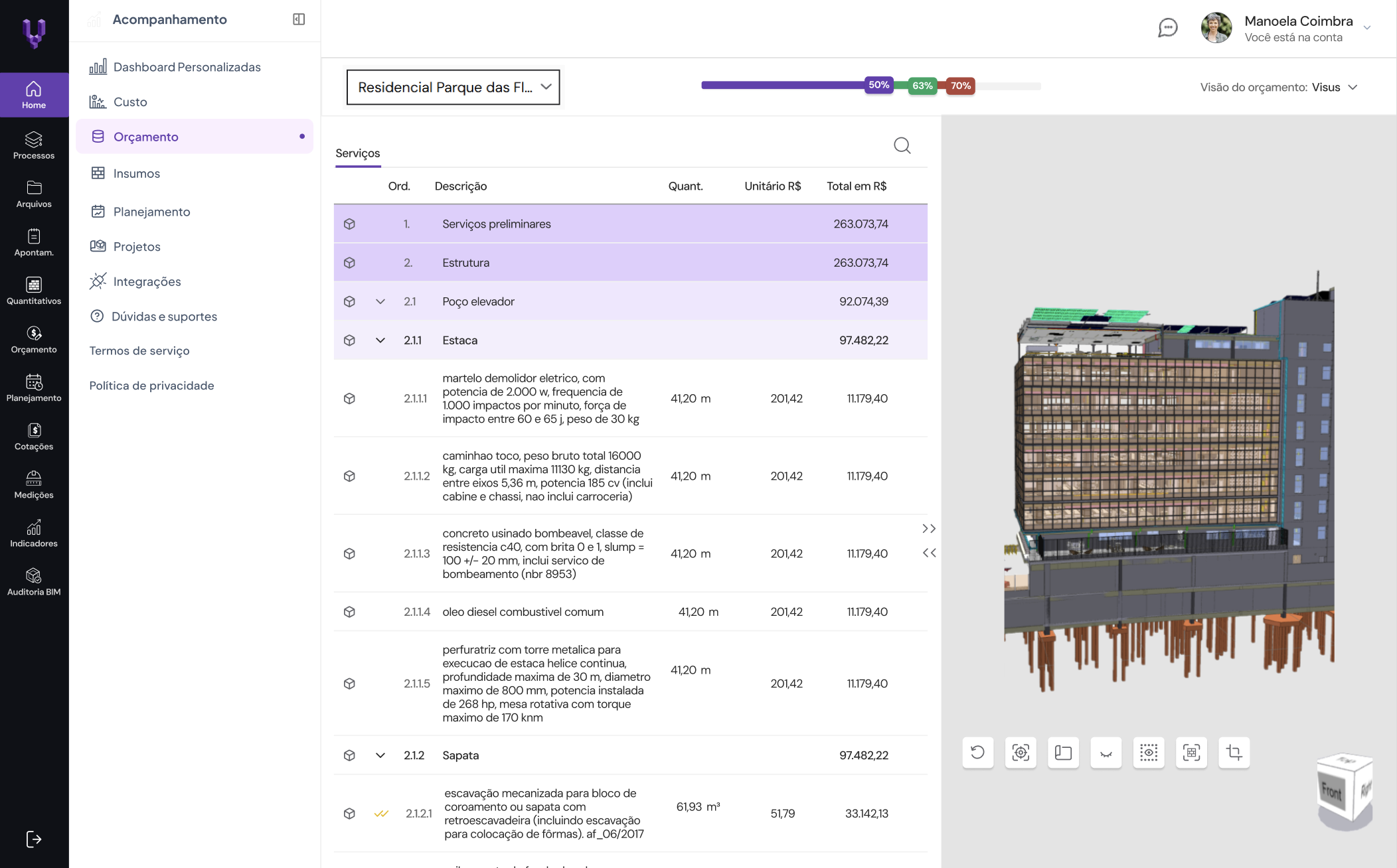Viewport: 1397px width, 868px height.
Task: Open Política de privacidade link
Action: [151, 386]
